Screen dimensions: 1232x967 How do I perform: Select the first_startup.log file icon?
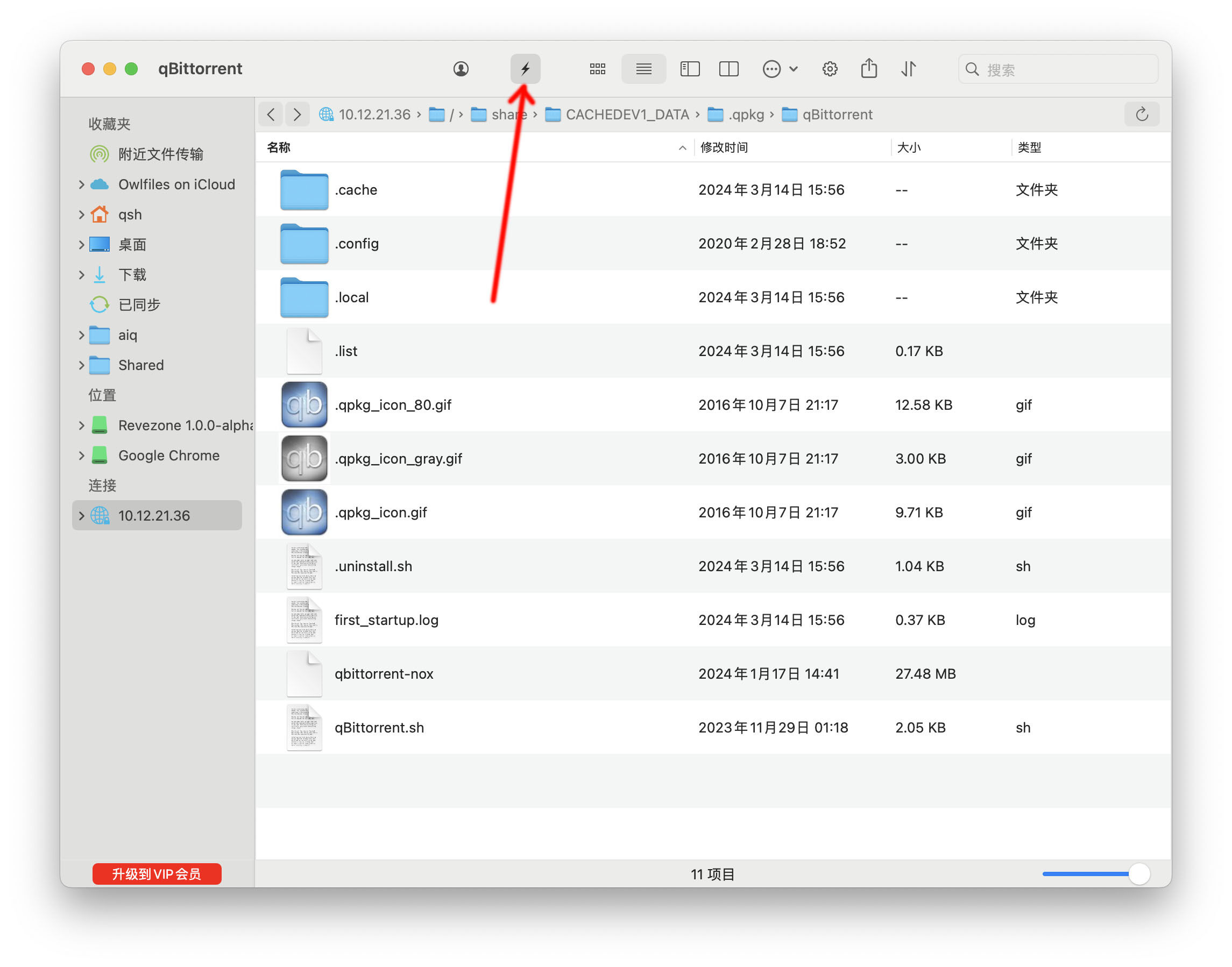click(304, 620)
